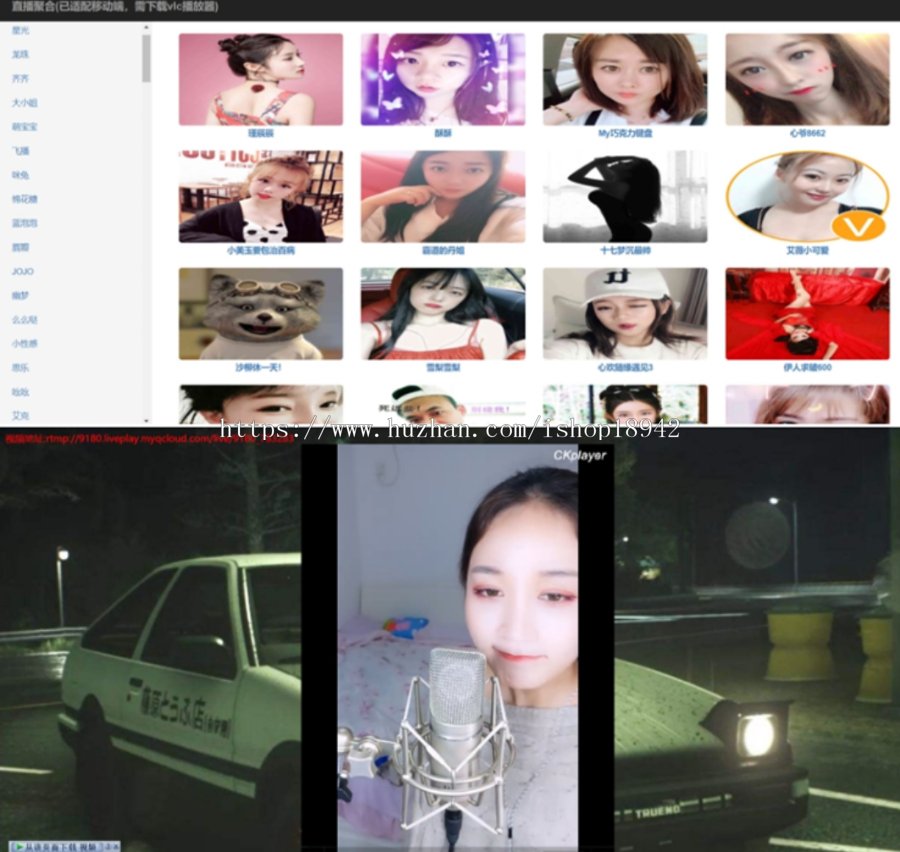Select 大小姐 in the platform list
Image resolution: width=900 pixels, height=852 pixels.
(24, 103)
